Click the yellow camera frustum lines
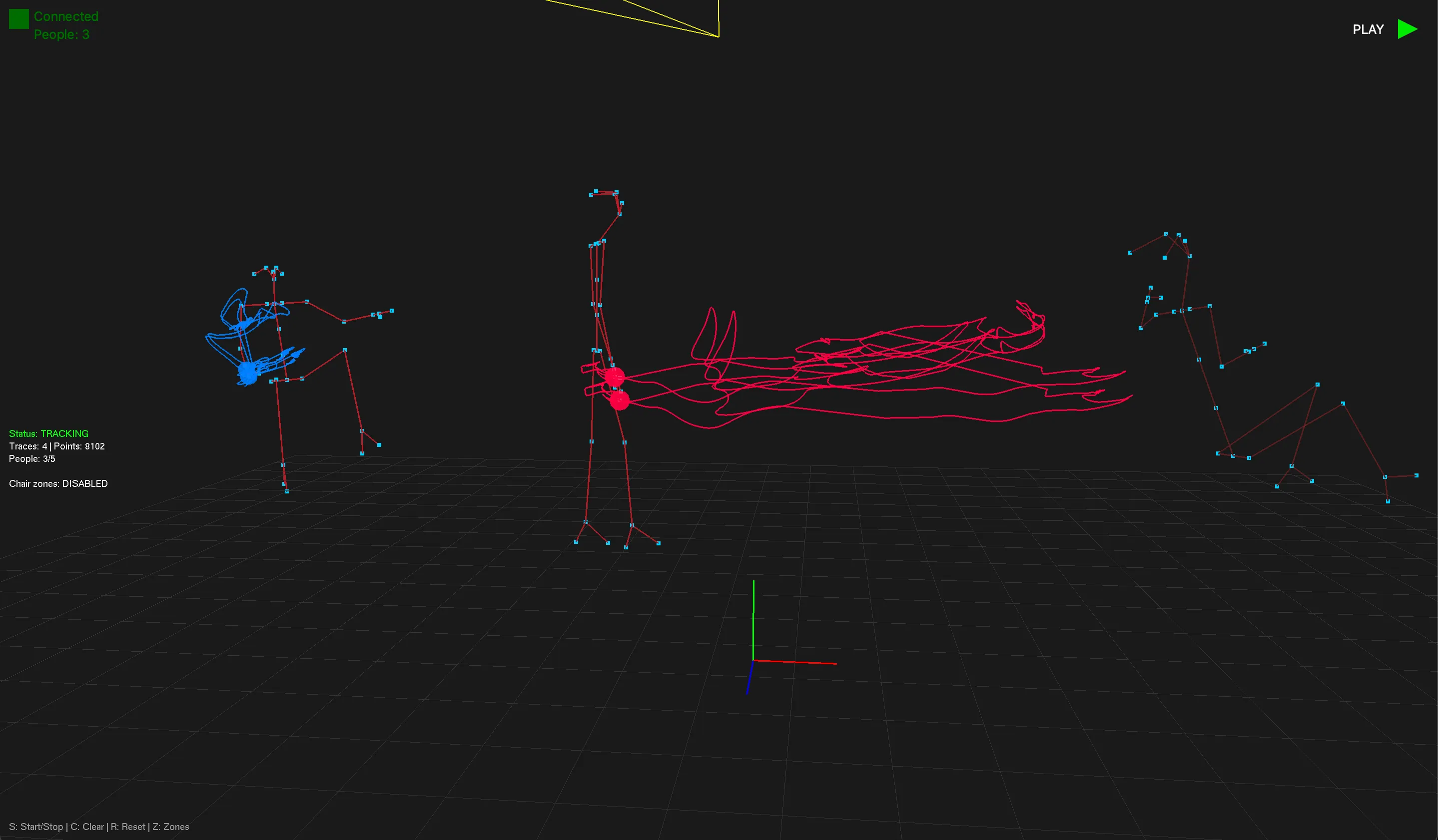The width and height of the screenshot is (1438, 840). pos(632,18)
